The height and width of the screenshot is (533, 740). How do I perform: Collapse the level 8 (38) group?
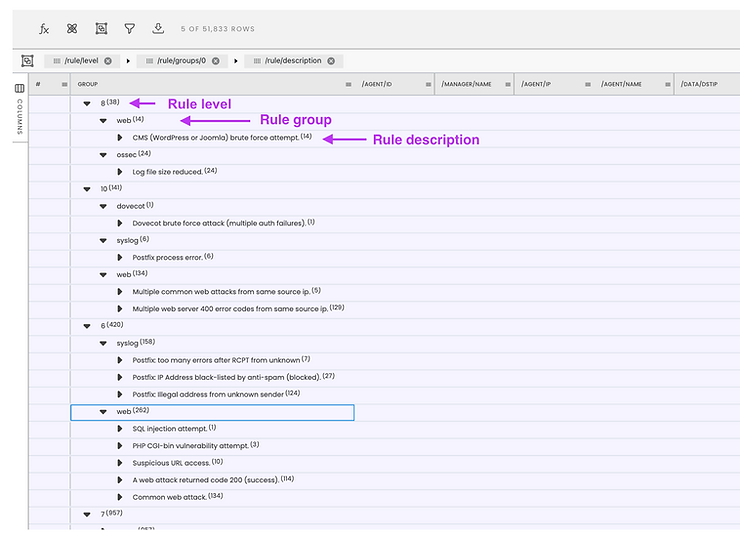click(x=87, y=103)
